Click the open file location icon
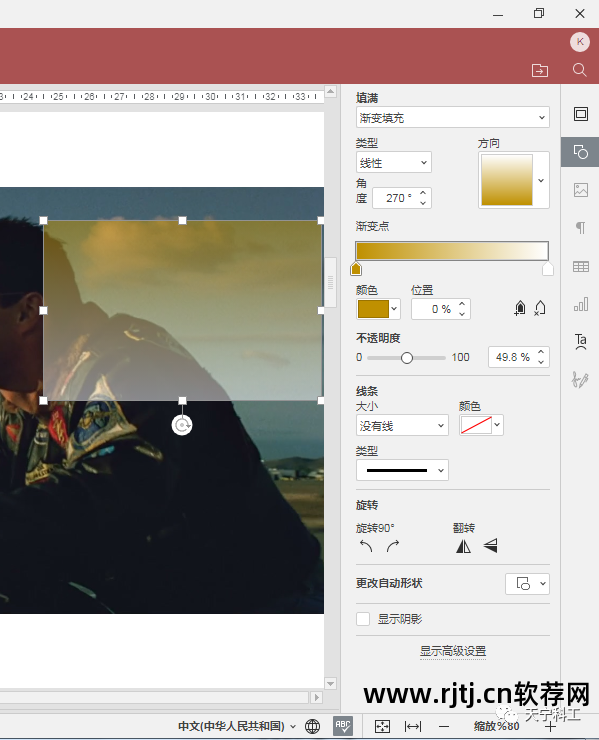Image resolution: width=599 pixels, height=740 pixels. 540,70
